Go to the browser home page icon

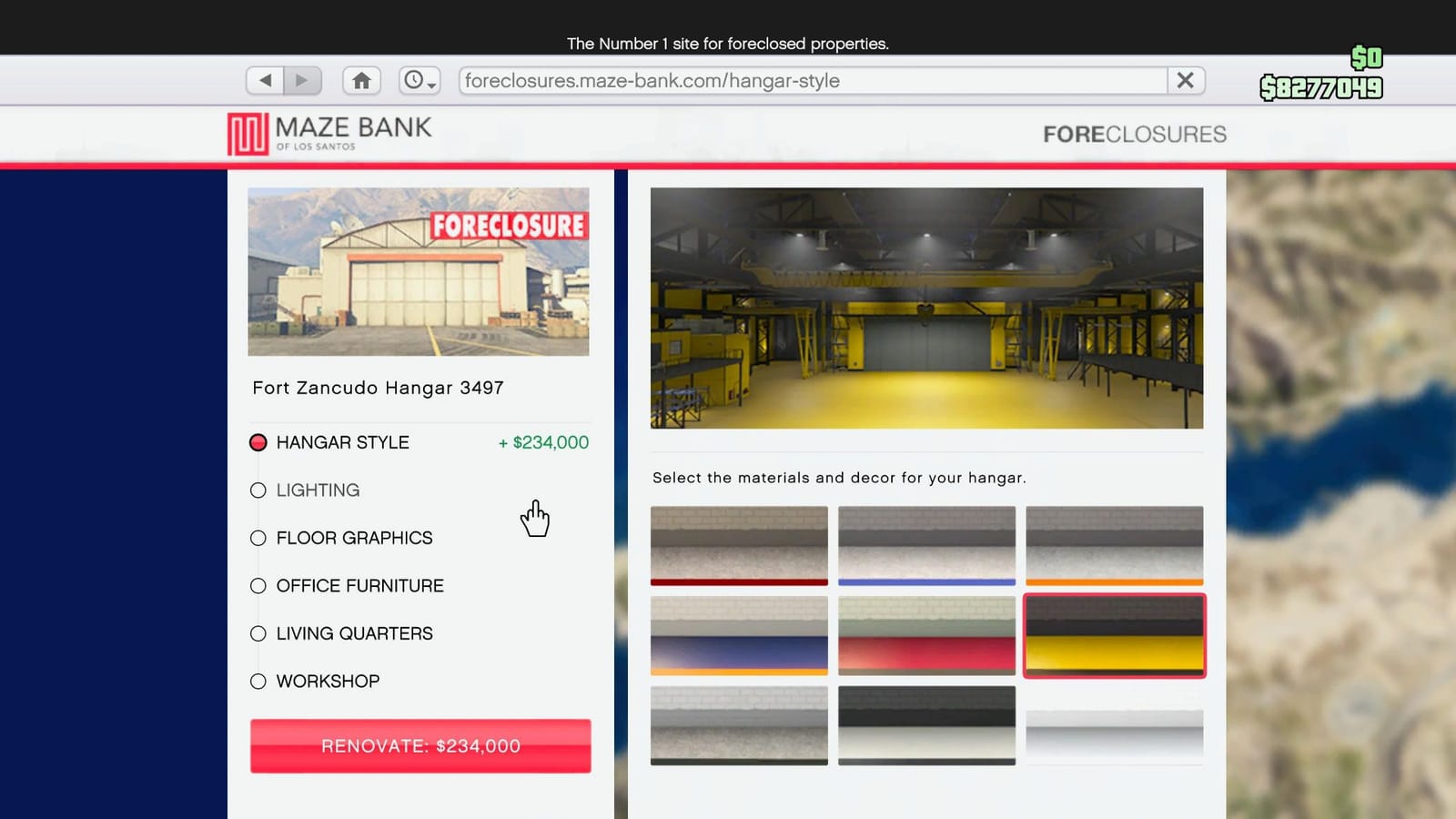[x=361, y=80]
